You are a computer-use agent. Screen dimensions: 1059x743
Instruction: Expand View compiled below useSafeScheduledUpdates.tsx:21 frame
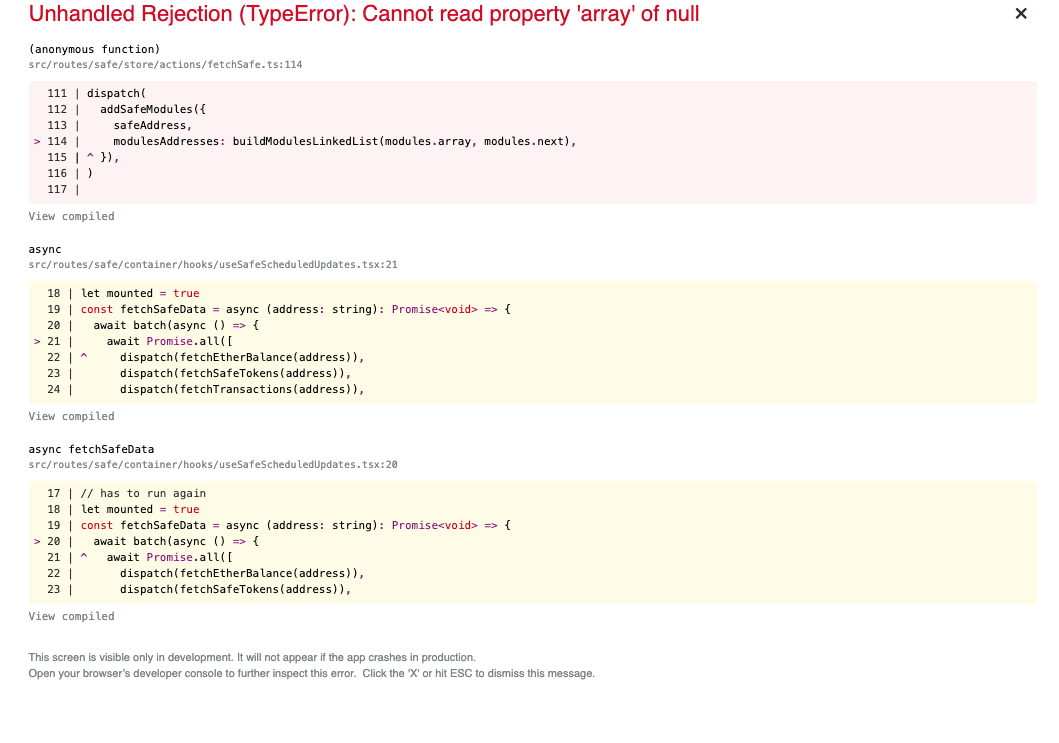(x=71, y=416)
